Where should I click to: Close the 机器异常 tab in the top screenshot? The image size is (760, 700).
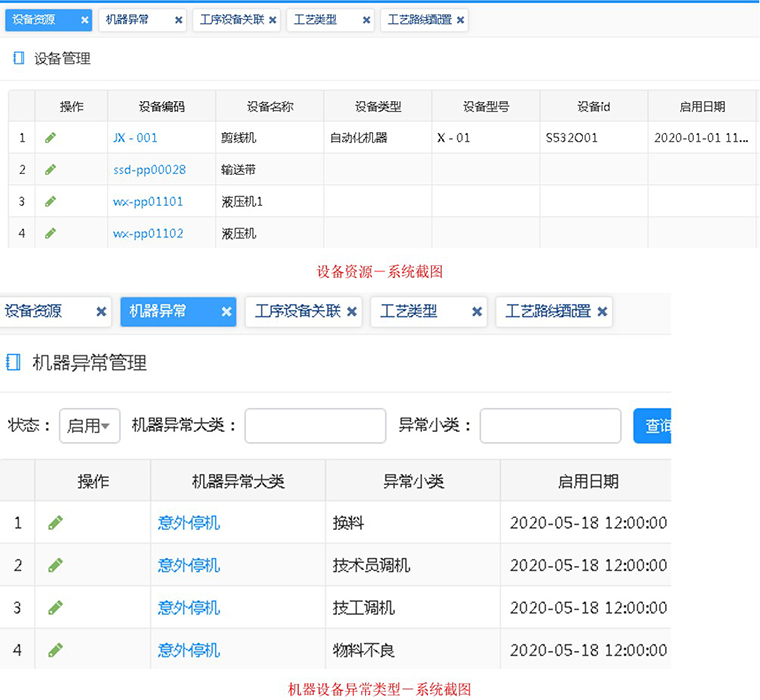click(178, 20)
